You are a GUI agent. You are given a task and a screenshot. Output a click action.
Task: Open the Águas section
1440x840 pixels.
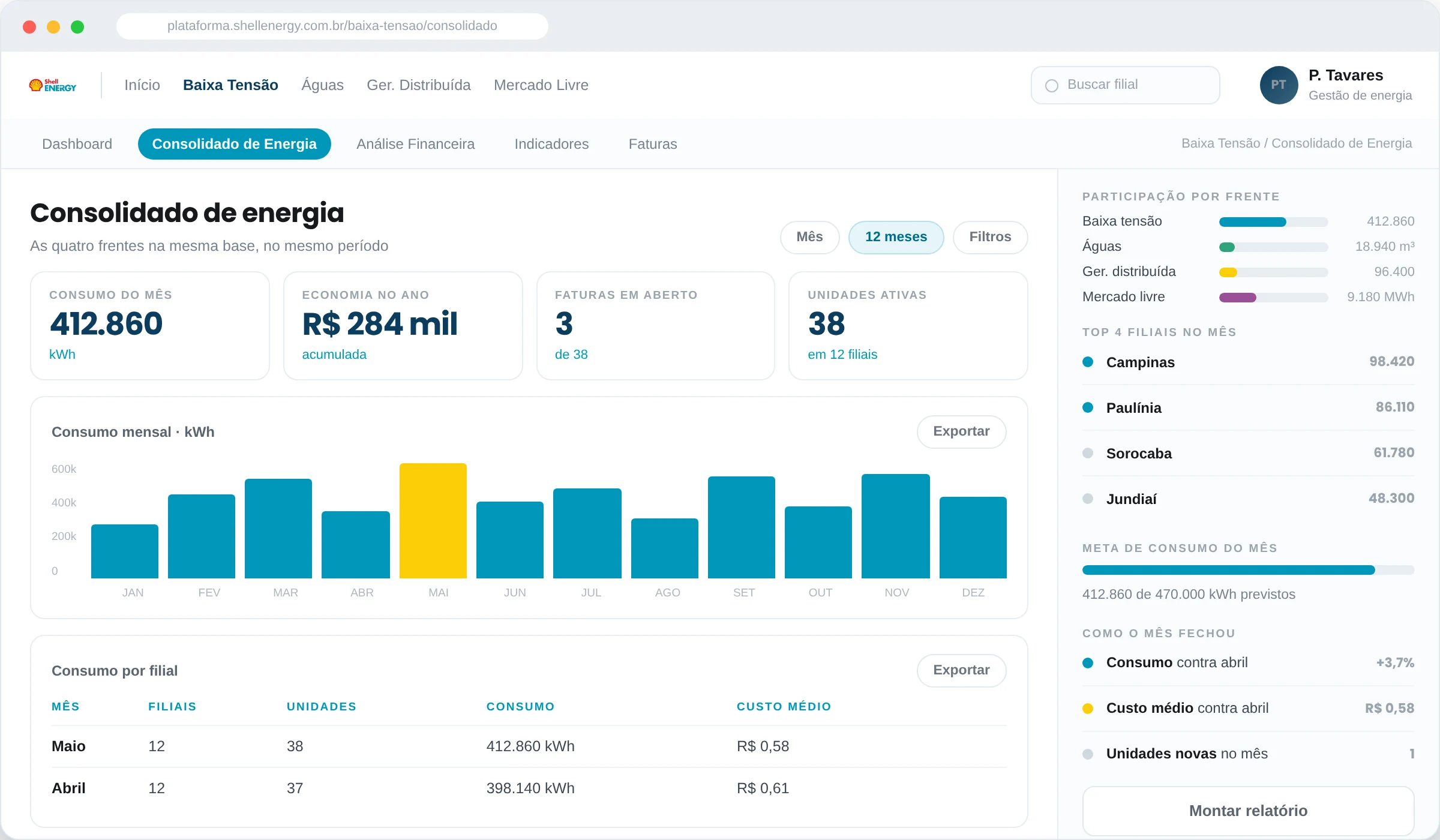point(322,85)
